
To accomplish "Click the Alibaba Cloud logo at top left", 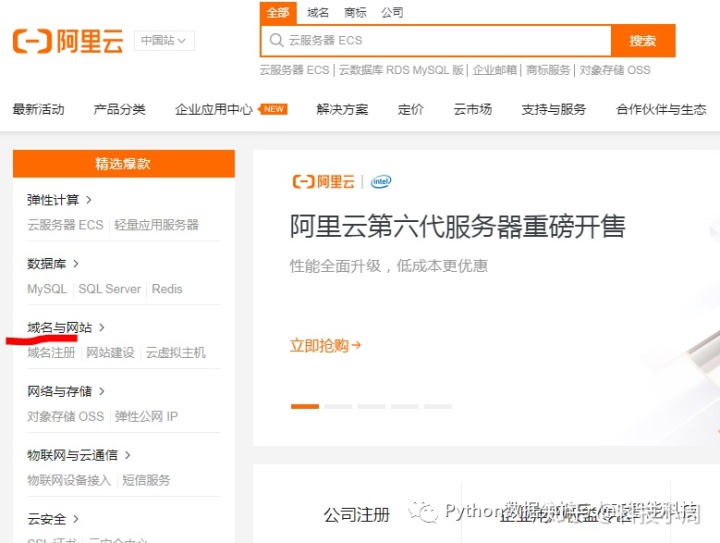I will (68, 41).
